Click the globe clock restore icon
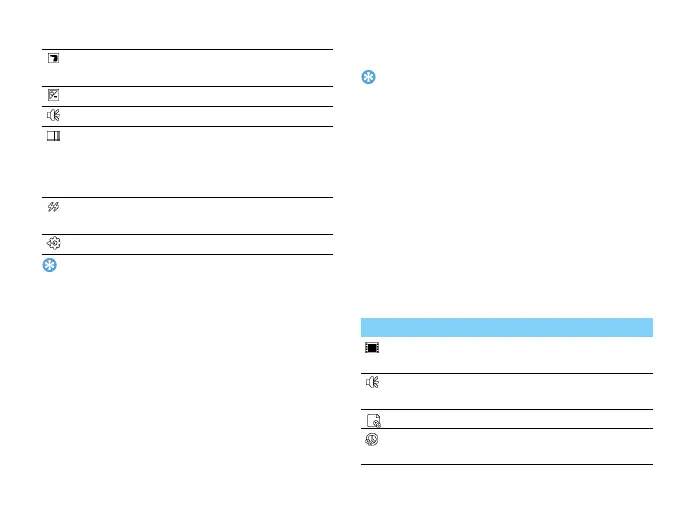The image size is (680, 510). (372, 440)
